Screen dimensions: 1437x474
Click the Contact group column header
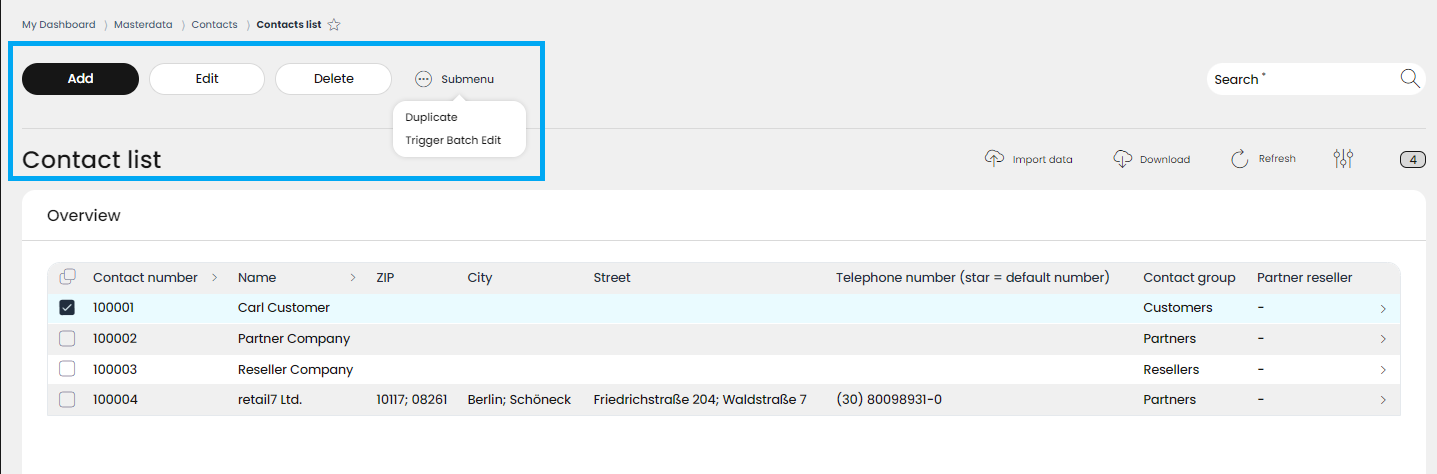1189,278
